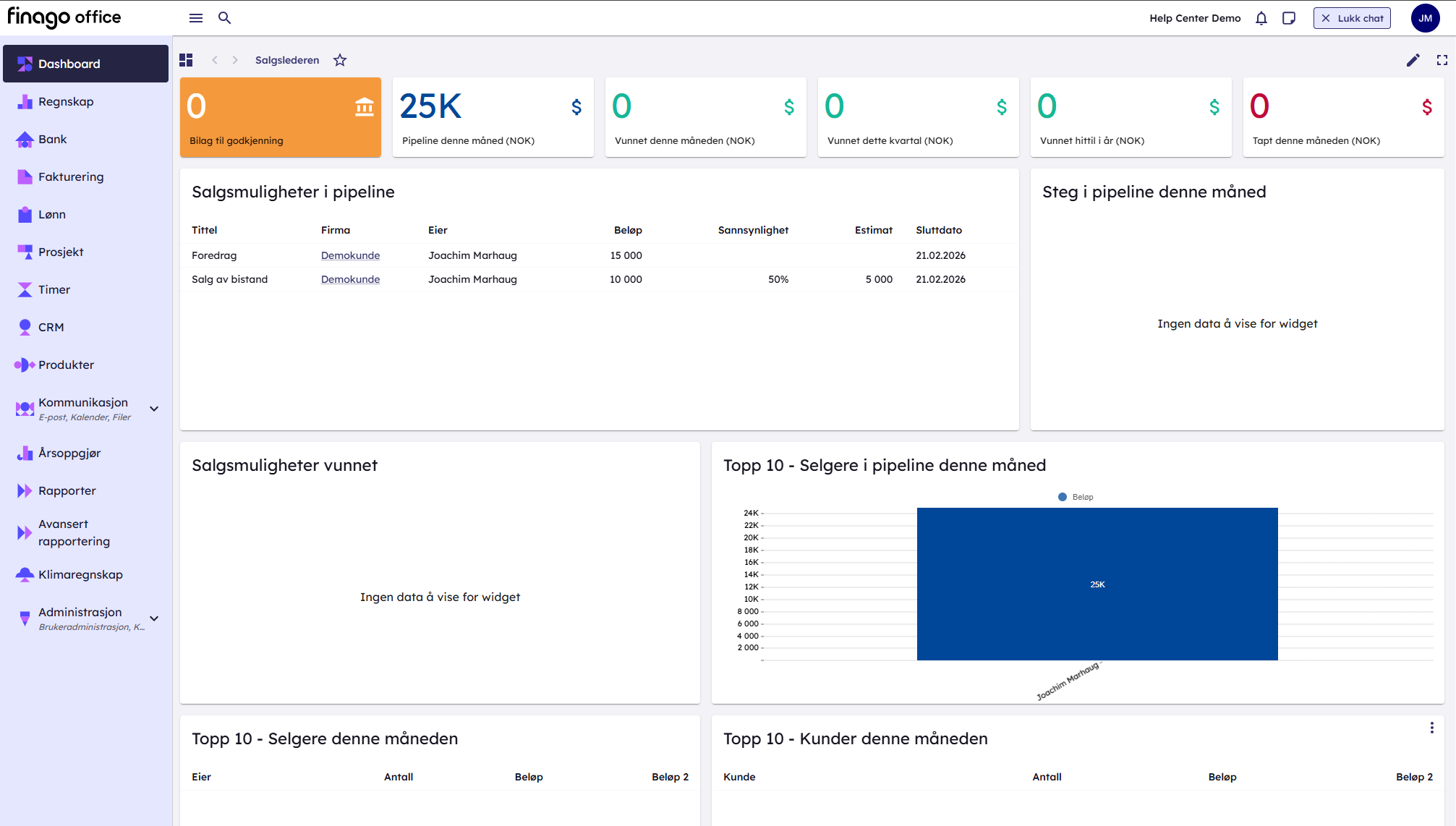Open dashboard grid selector icon
Viewport: 1456px width, 826px height.
click(x=186, y=60)
